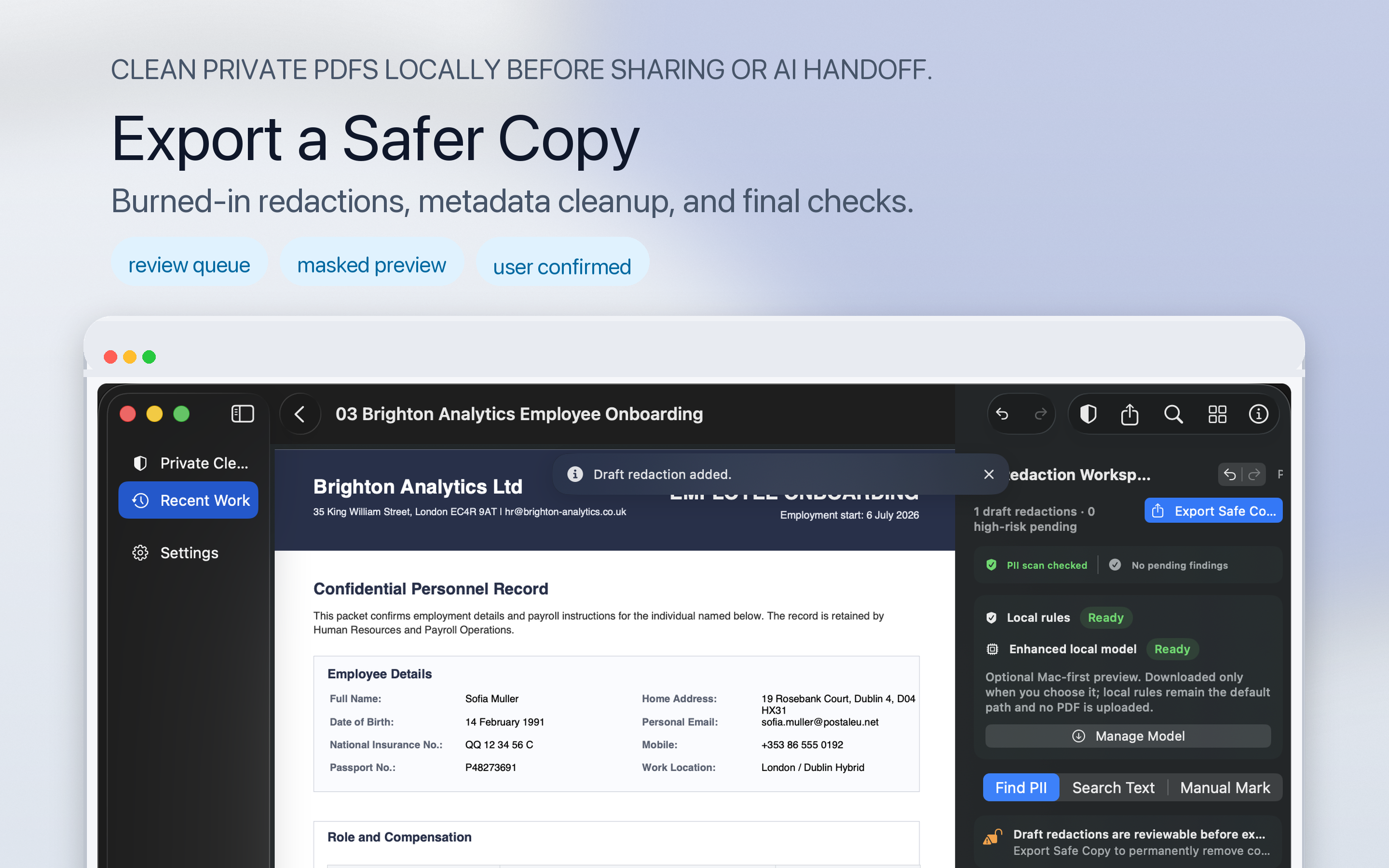Click the Confidential Personnel Record heading
Image resolution: width=1389 pixels, height=868 pixels.
click(431, 589)
